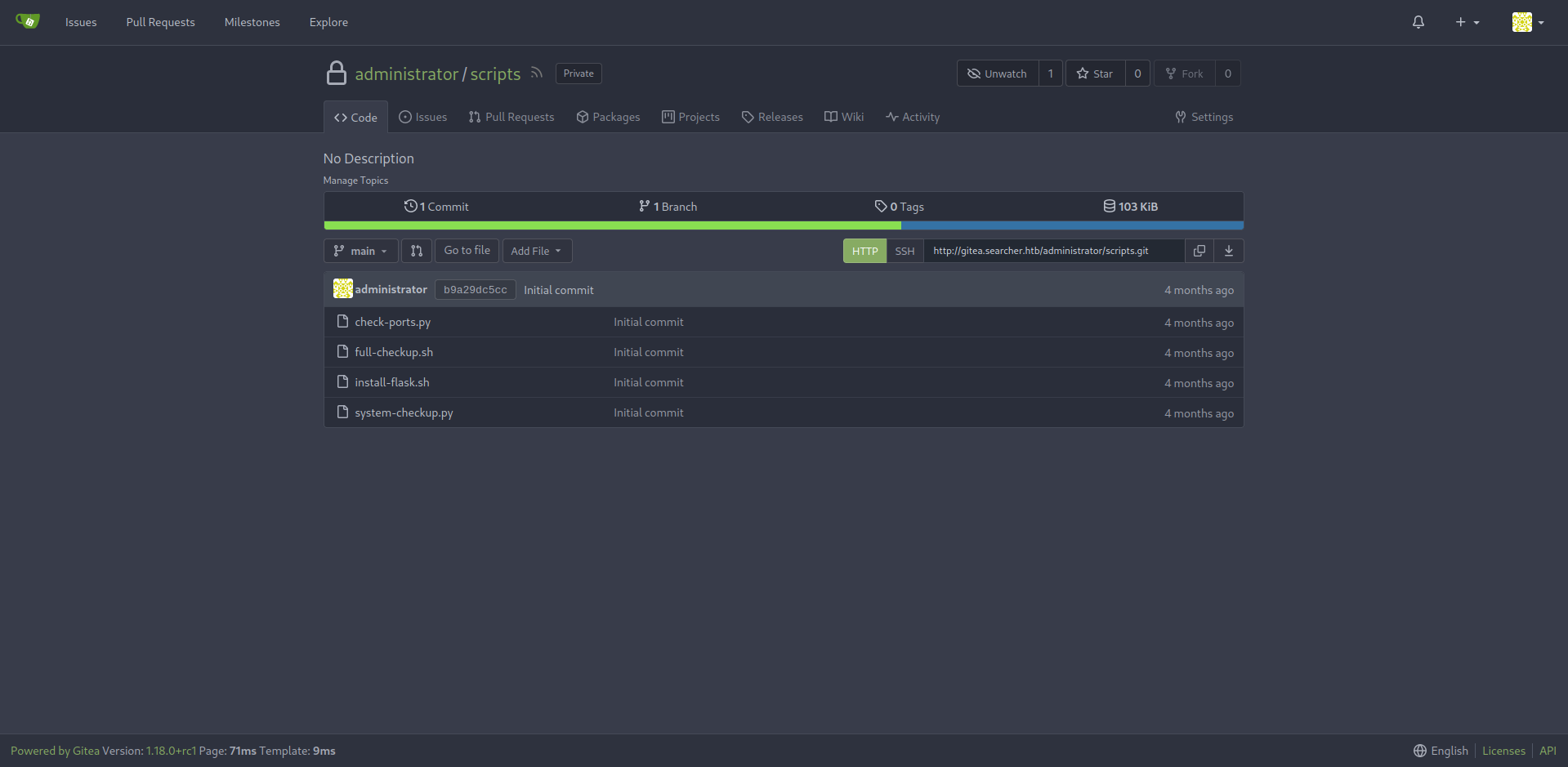Open the API footer link
1568x767 pixels.
pyautogui.click(x=1548, y=751)
